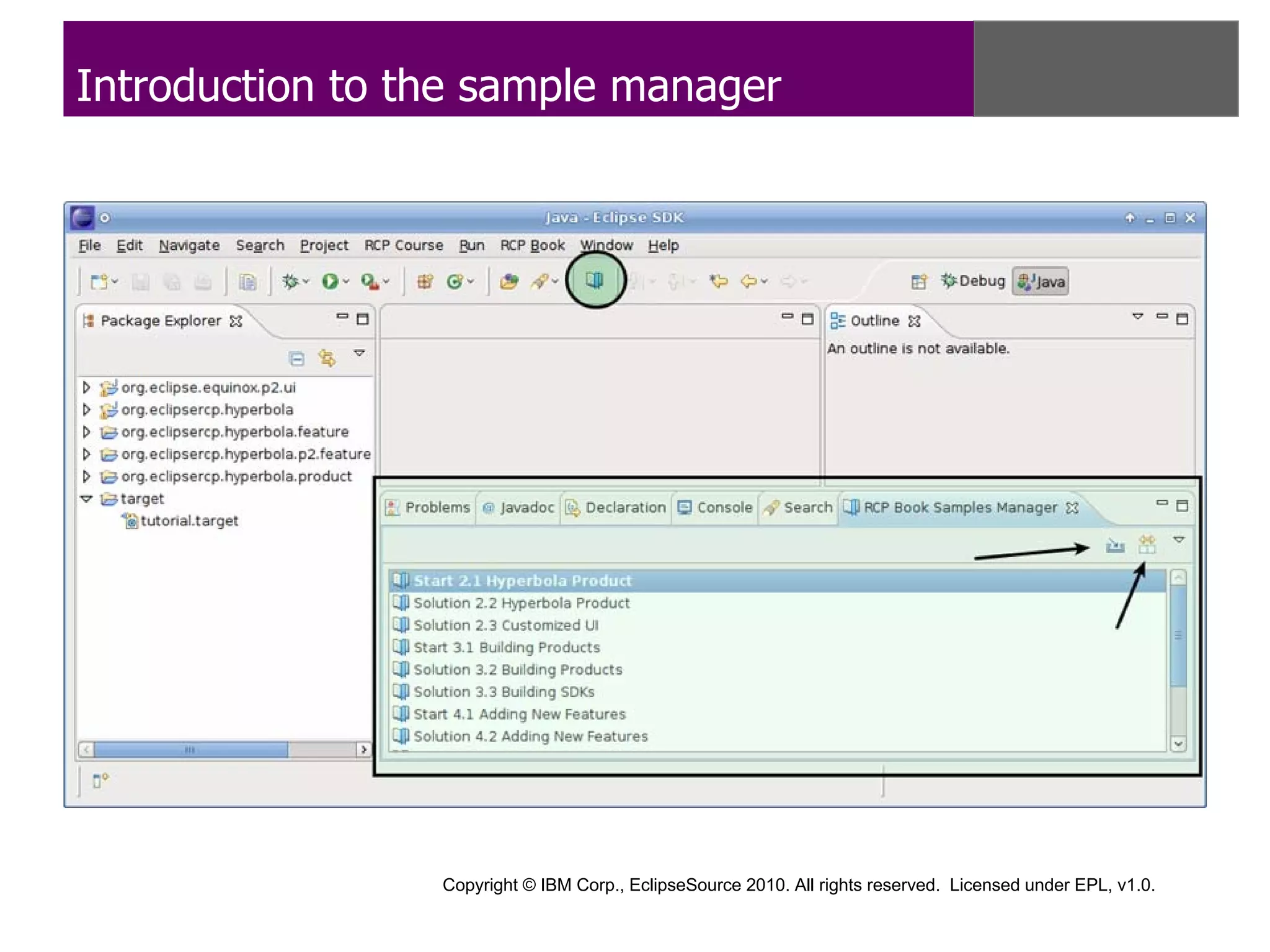Click the fast view icon in status bar
The width and height of the screenshot is (1270, 952).
(100, 780)
